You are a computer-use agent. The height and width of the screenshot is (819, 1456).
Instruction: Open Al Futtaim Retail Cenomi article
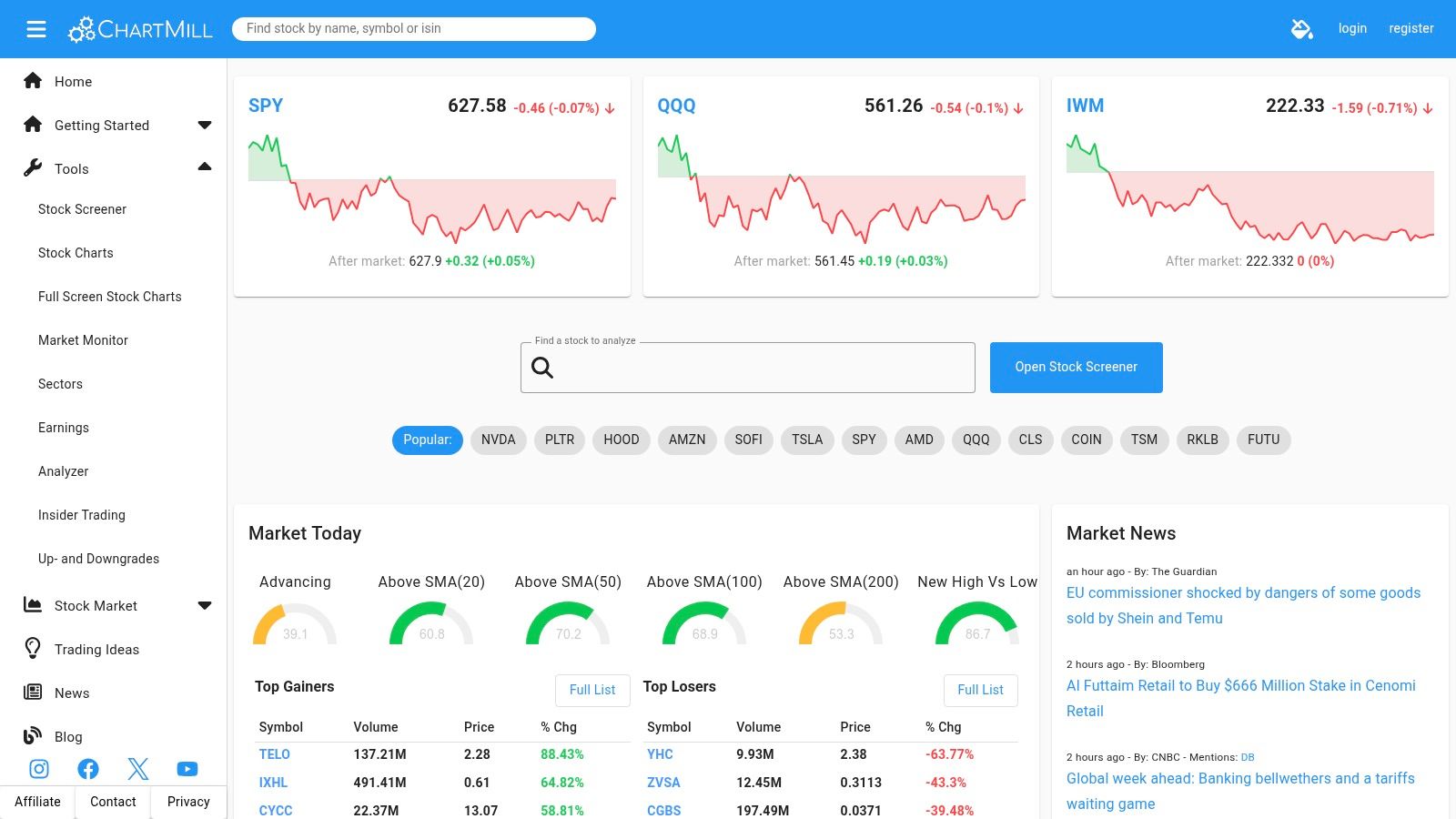point(1241,698)
